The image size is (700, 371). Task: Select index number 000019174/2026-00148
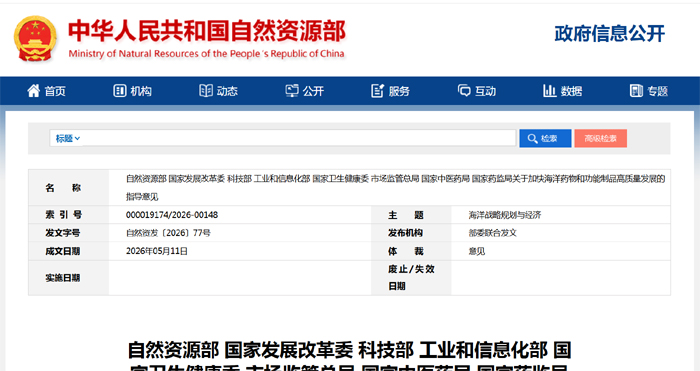click(x=172, y=215)
